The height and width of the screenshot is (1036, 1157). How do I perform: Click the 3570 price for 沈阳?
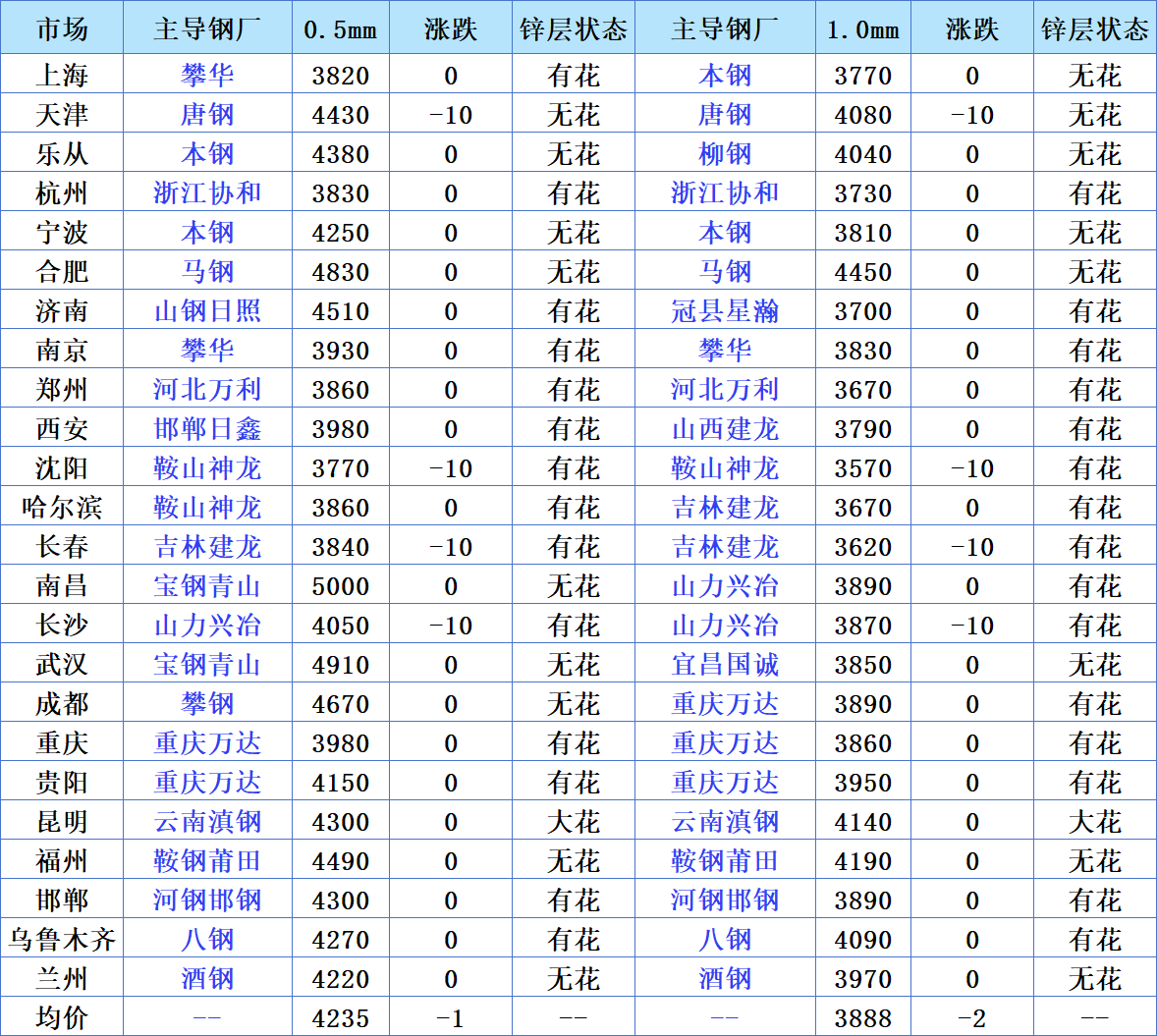coord(862,467)
